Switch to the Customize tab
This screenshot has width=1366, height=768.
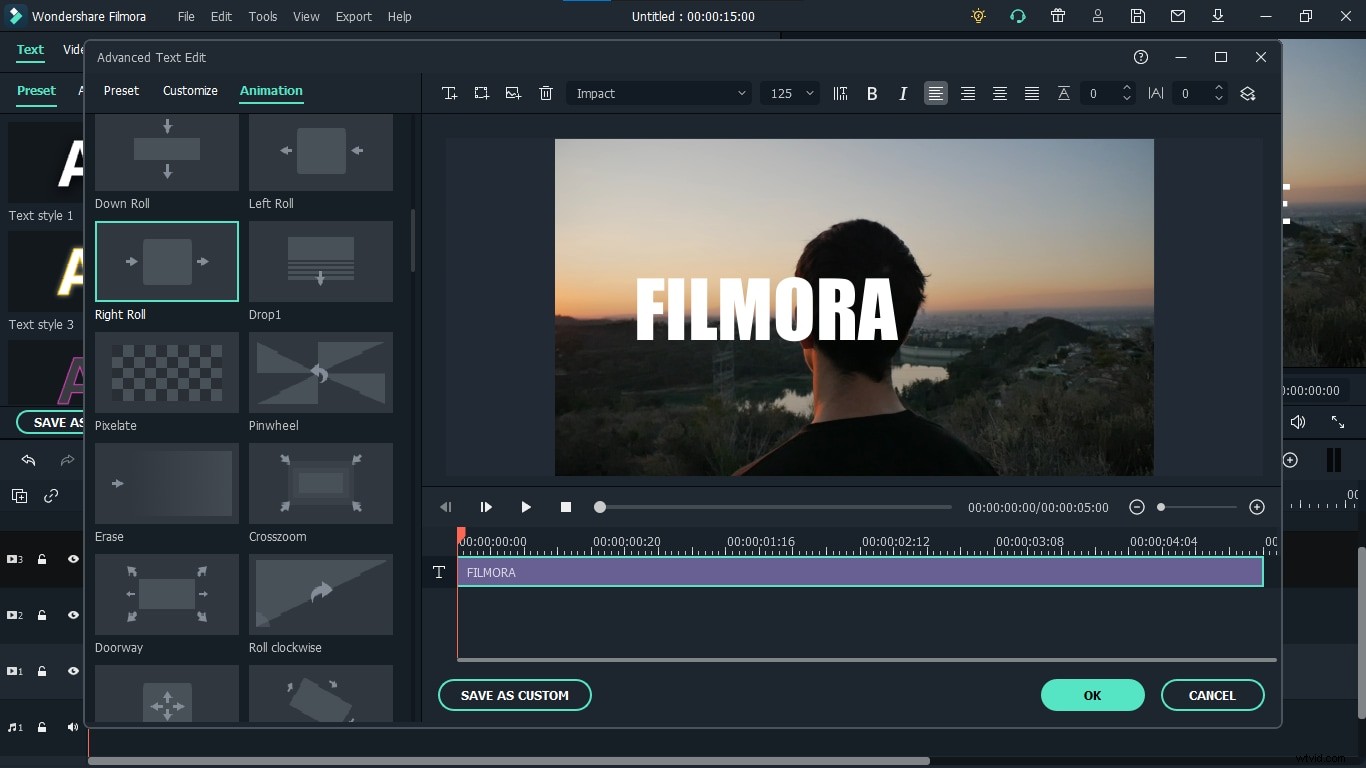coord(190,91)
